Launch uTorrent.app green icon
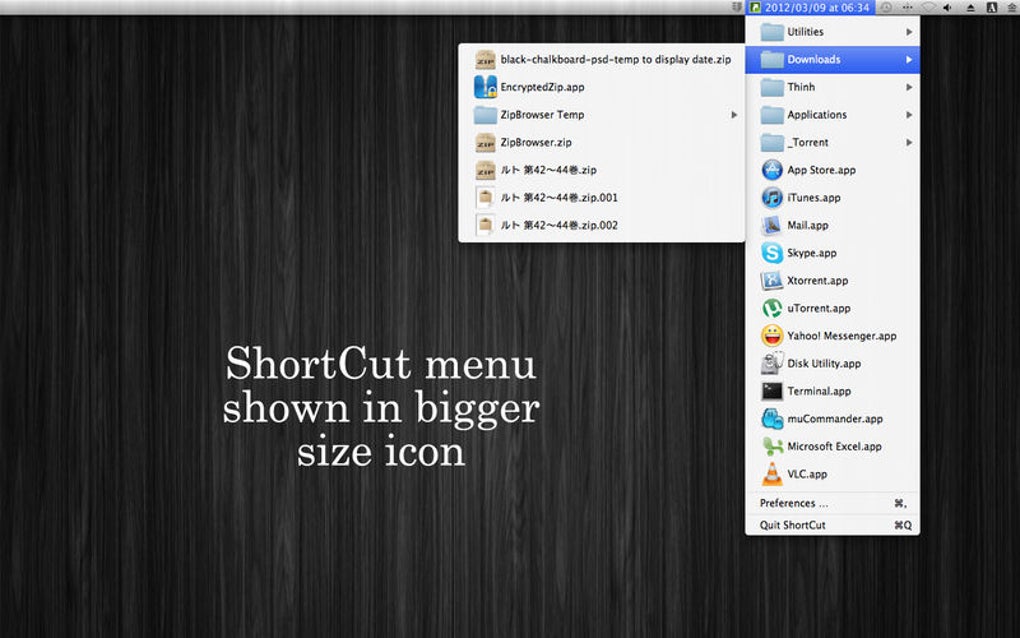Viewport: 1020px width, 638px height. tap(772, 308)
